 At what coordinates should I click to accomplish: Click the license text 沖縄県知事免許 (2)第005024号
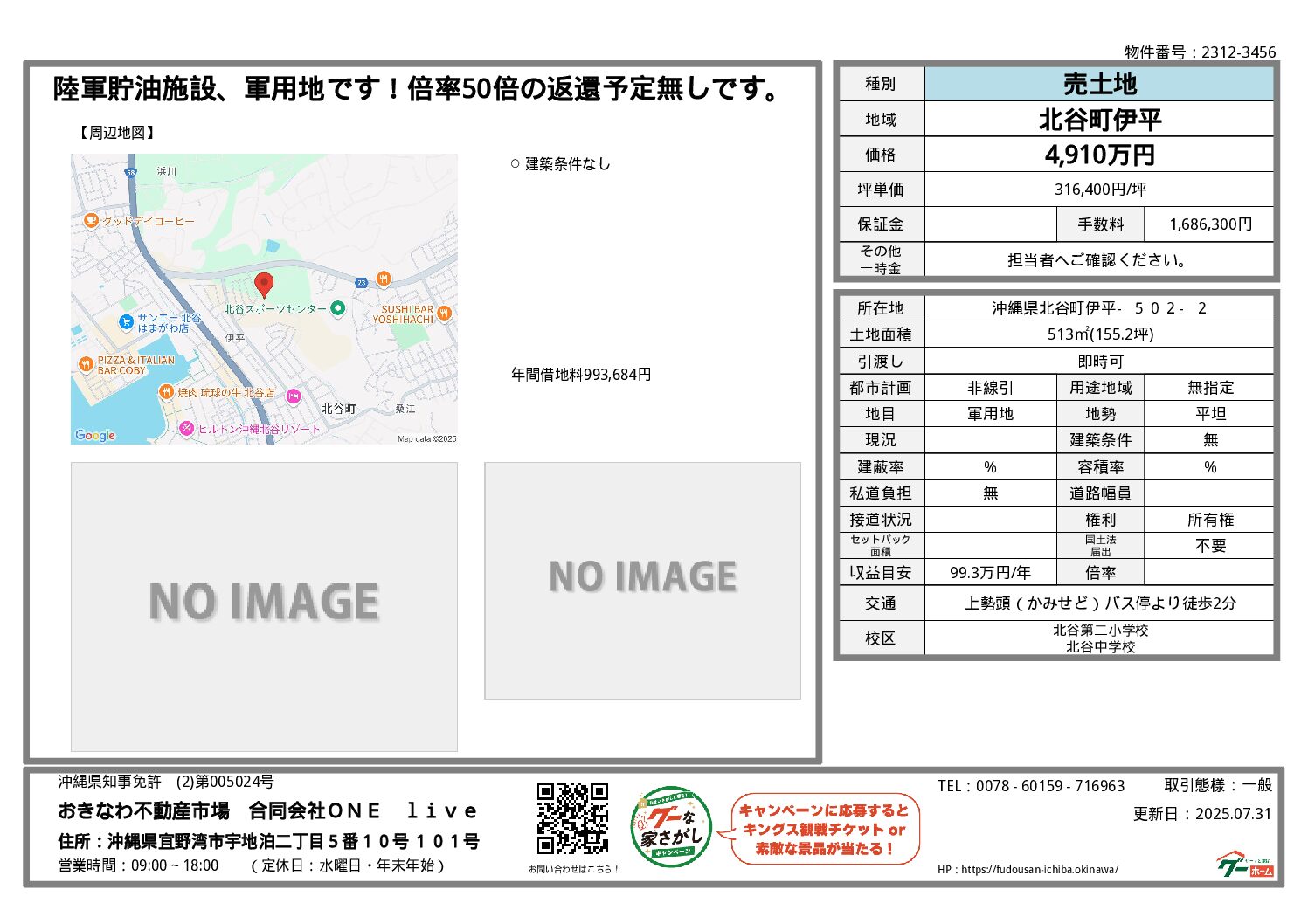pos(166,782)
